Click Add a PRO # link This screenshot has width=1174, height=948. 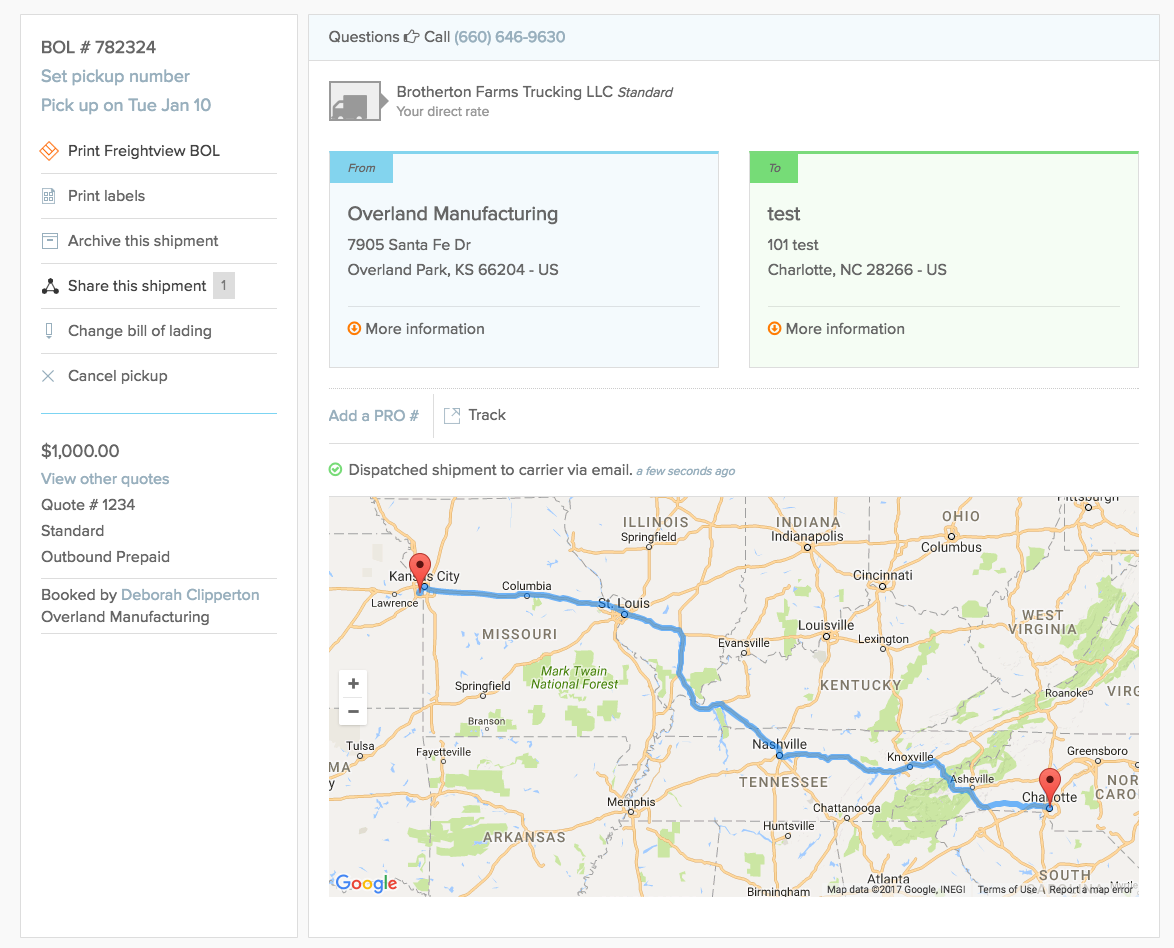tap(374, 416)
